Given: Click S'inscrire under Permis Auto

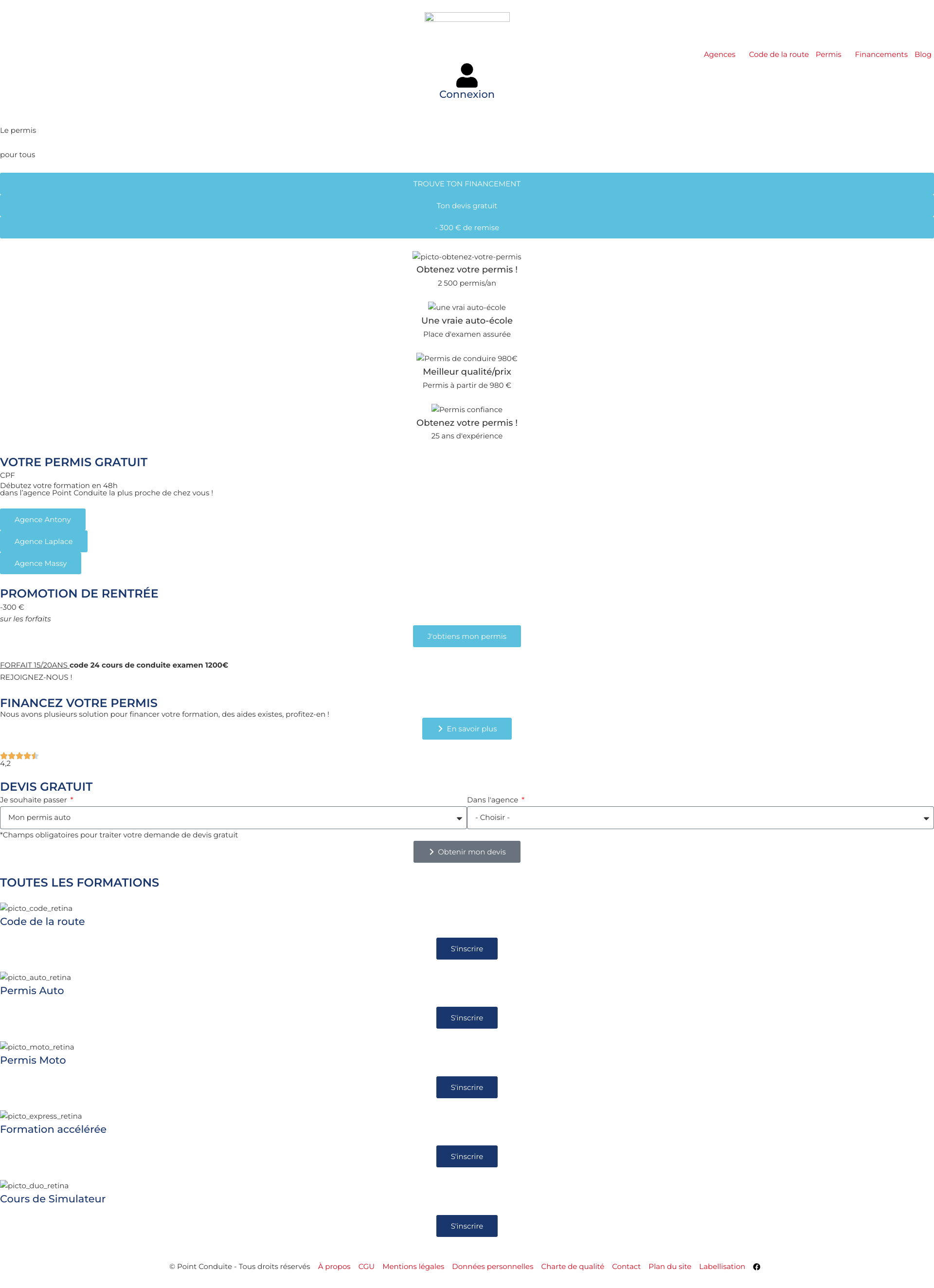Looking at the screenshot, I should click(x=467, y=1017).
